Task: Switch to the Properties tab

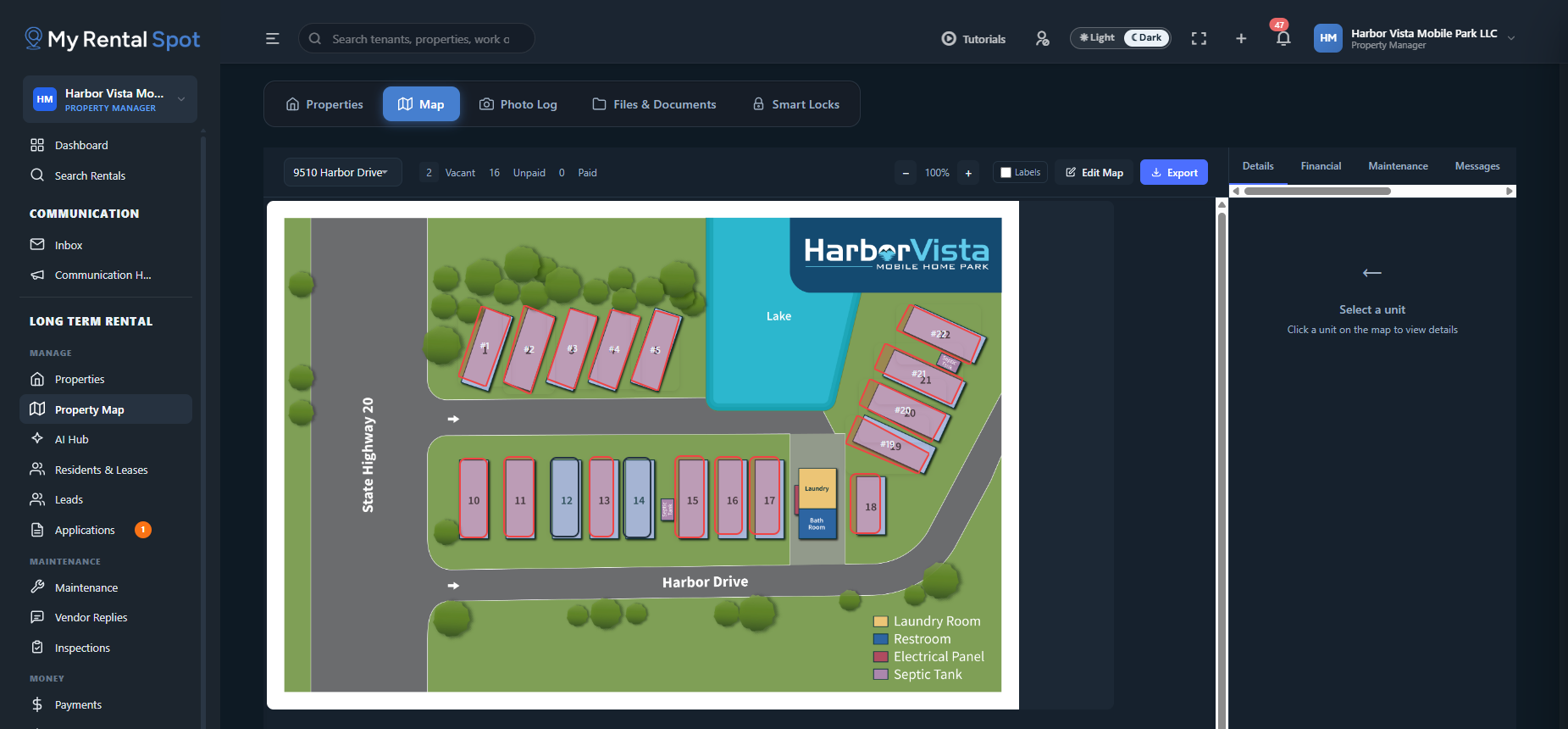Action: point(324,104)
